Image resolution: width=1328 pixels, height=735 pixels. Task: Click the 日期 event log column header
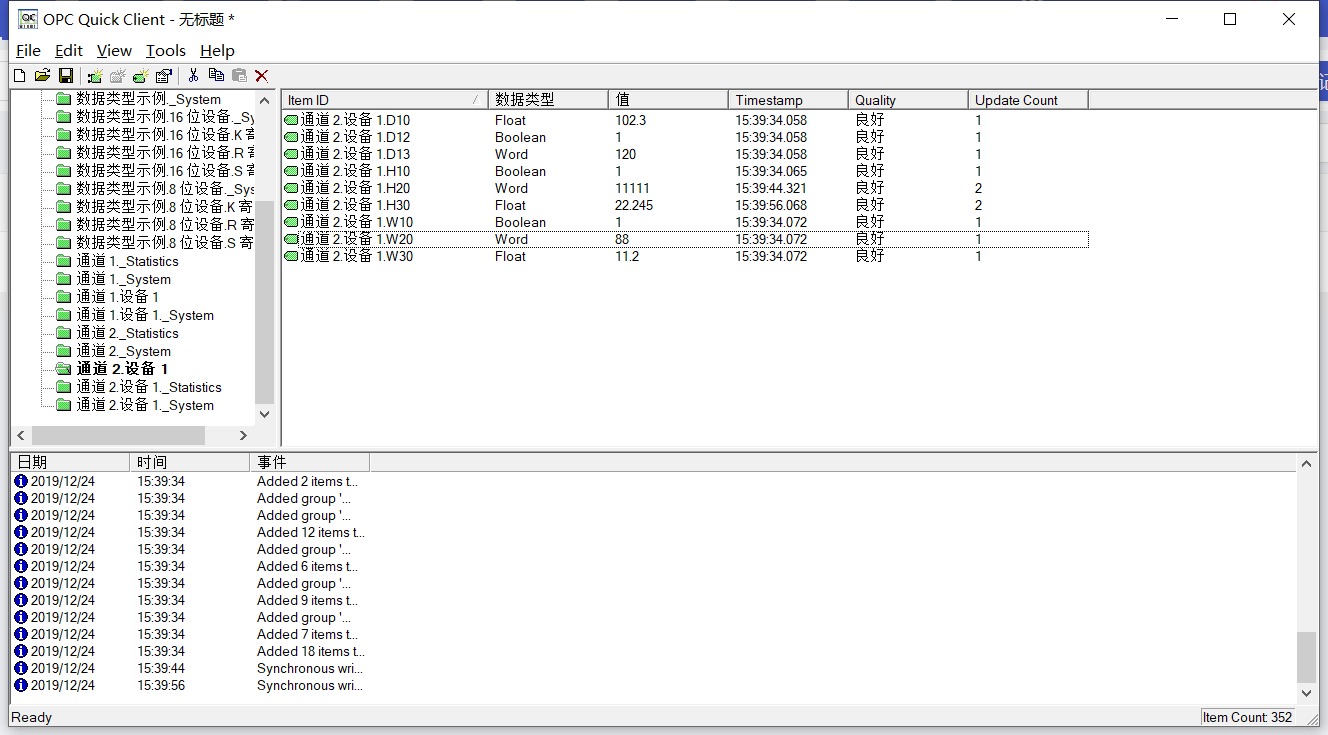pyautogui.click(x=70, y=462)
